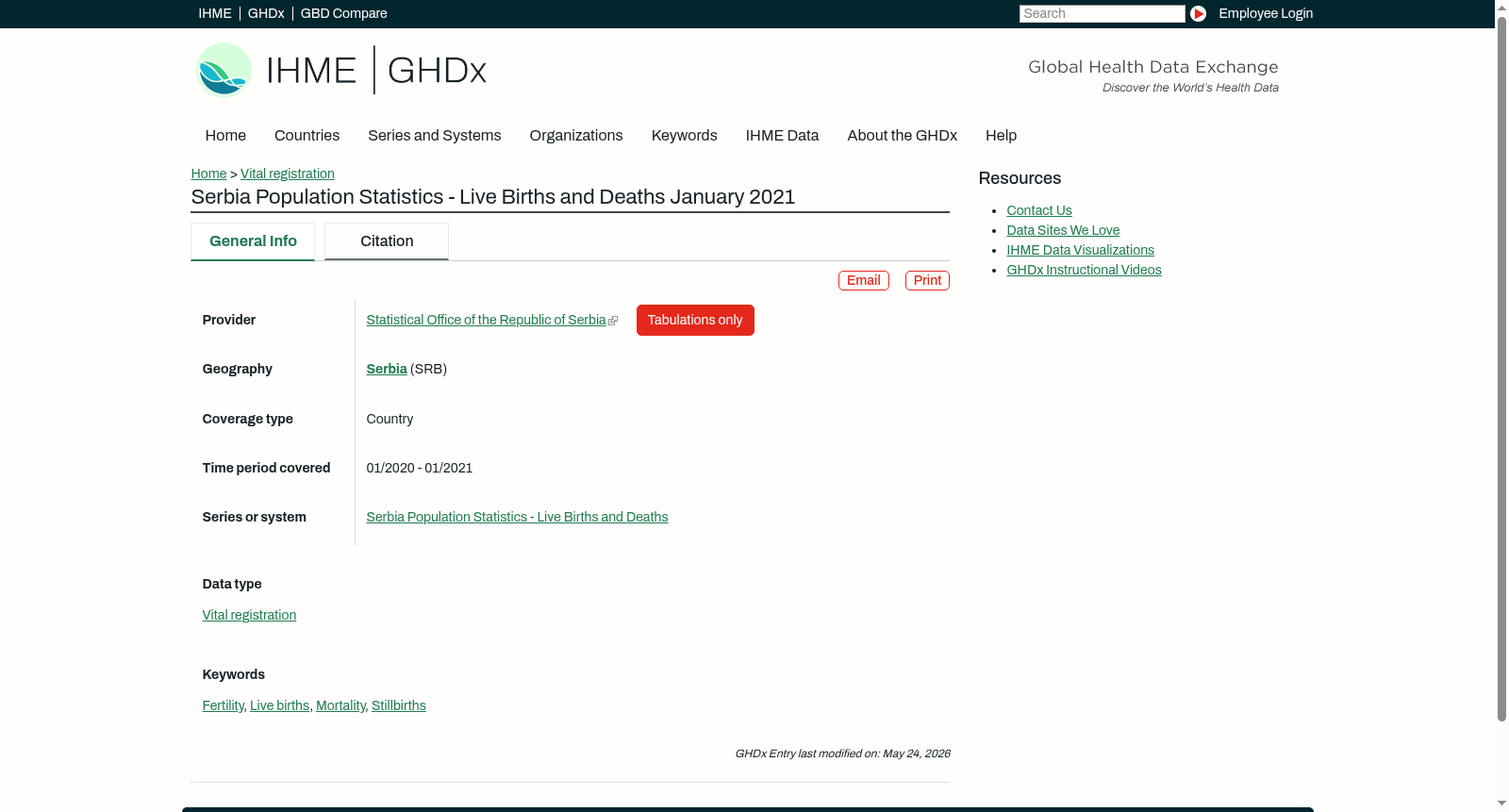Click the Live births keyword link
The image size is (1509, 812).
pyautogui.click(x=279, y=705)
